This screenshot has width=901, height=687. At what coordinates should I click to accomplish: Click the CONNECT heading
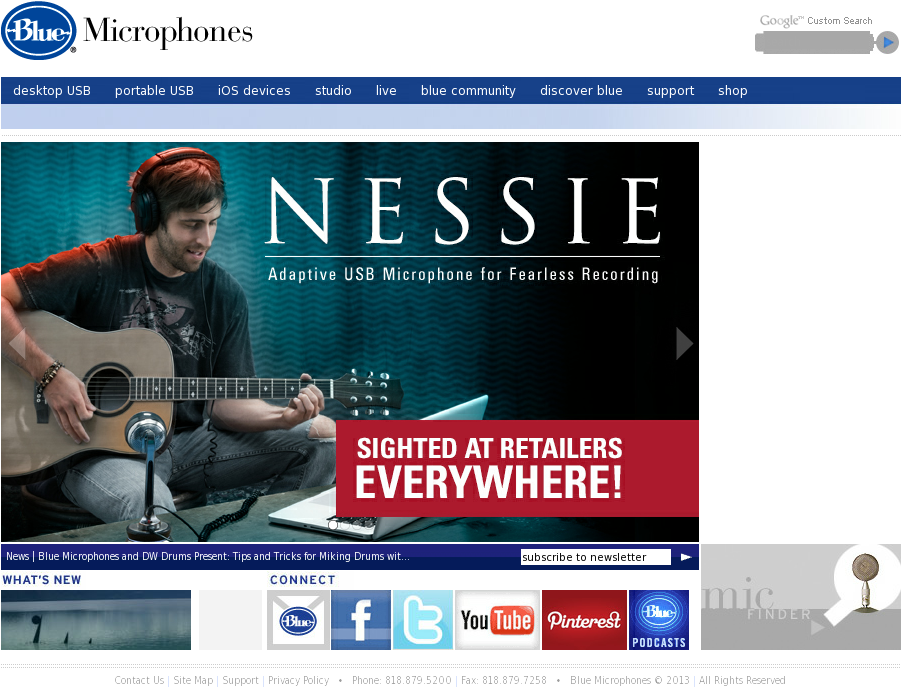(302, 580)
